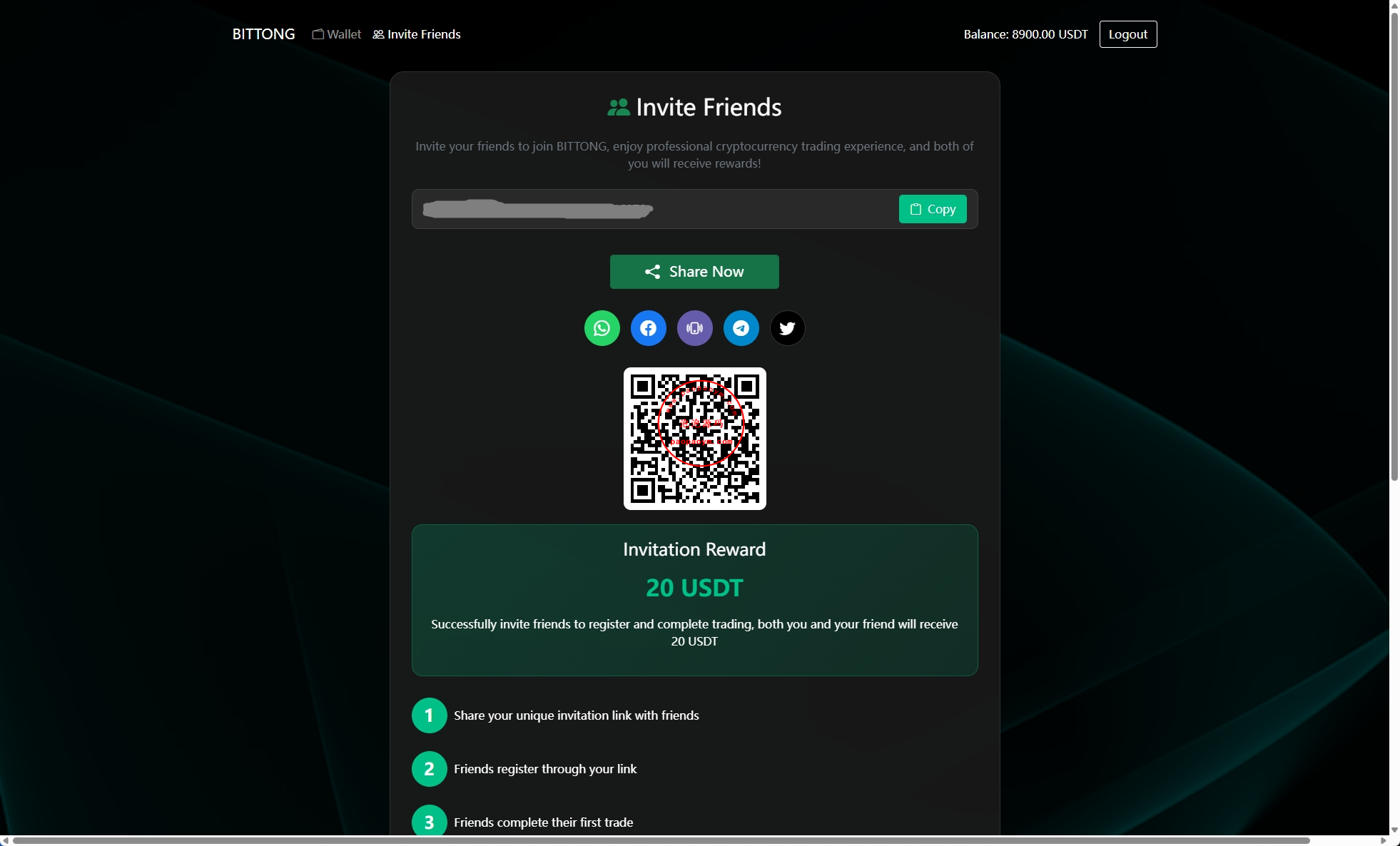The width and height of the screenshot is (1400, 846).
Task: Click the invitation QR code image
Action: click(694, 439)
